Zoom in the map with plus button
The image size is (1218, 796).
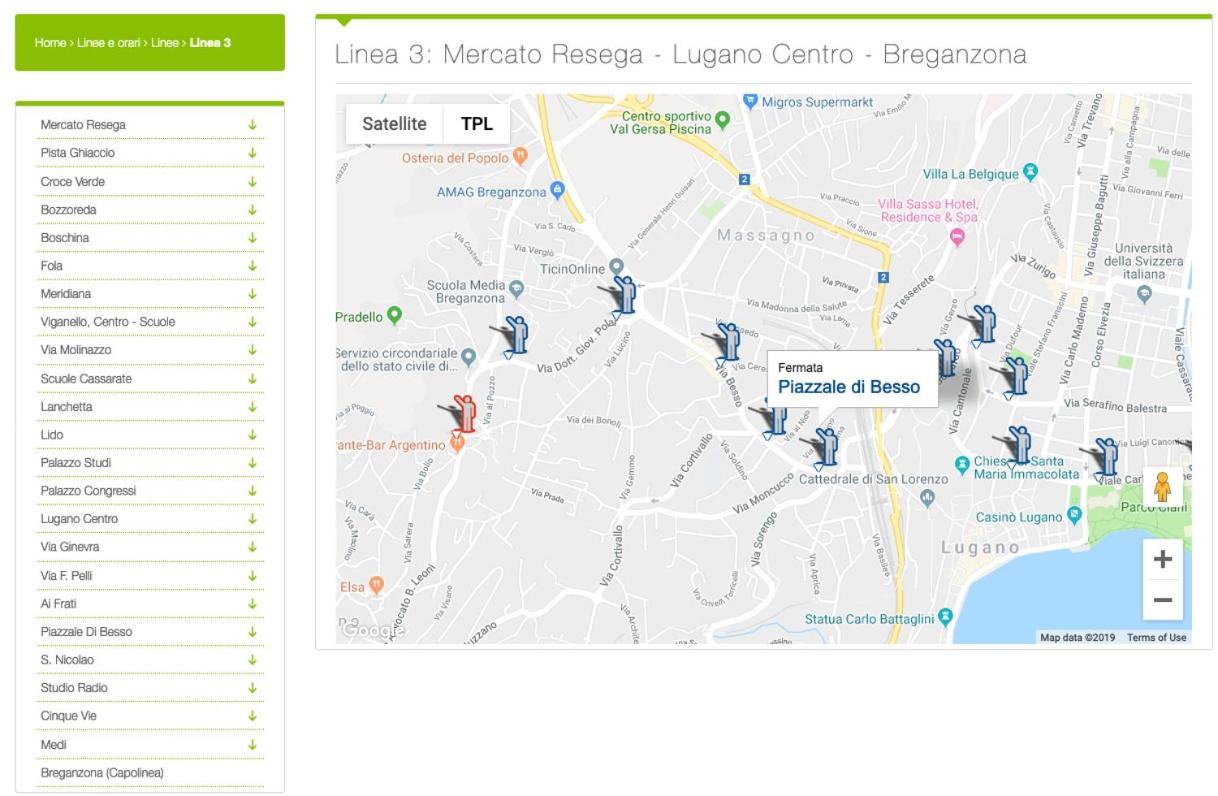(x=1162, y=560)
